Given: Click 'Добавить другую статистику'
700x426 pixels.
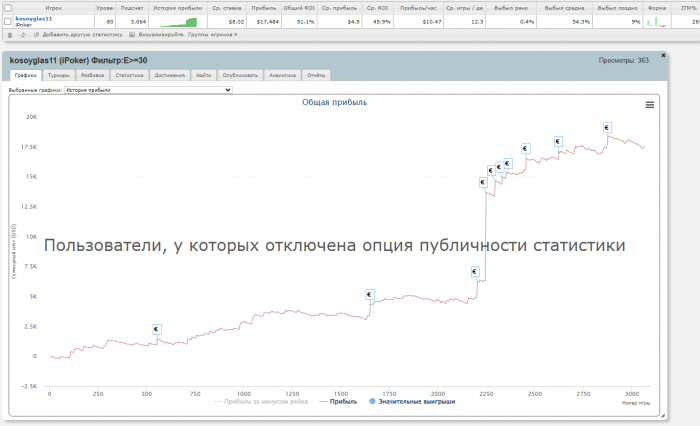Looking at the screenshot, I should coord(82,35).
